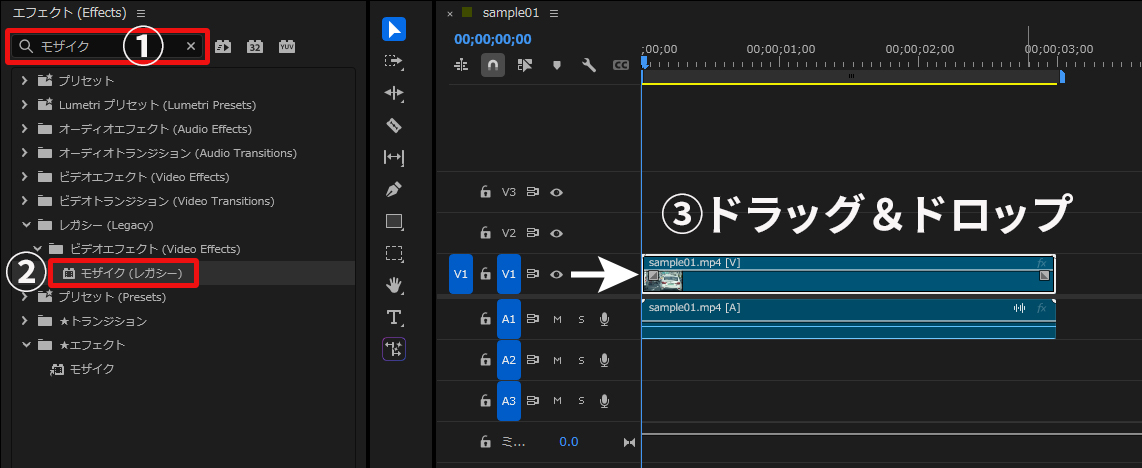Toggle V3 track output eye
1142x468 pixels.
[x=557, y=192]
